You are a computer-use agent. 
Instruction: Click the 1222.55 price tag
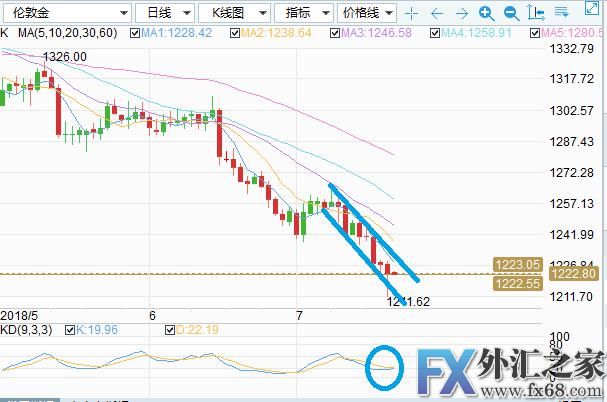[518, 284]
